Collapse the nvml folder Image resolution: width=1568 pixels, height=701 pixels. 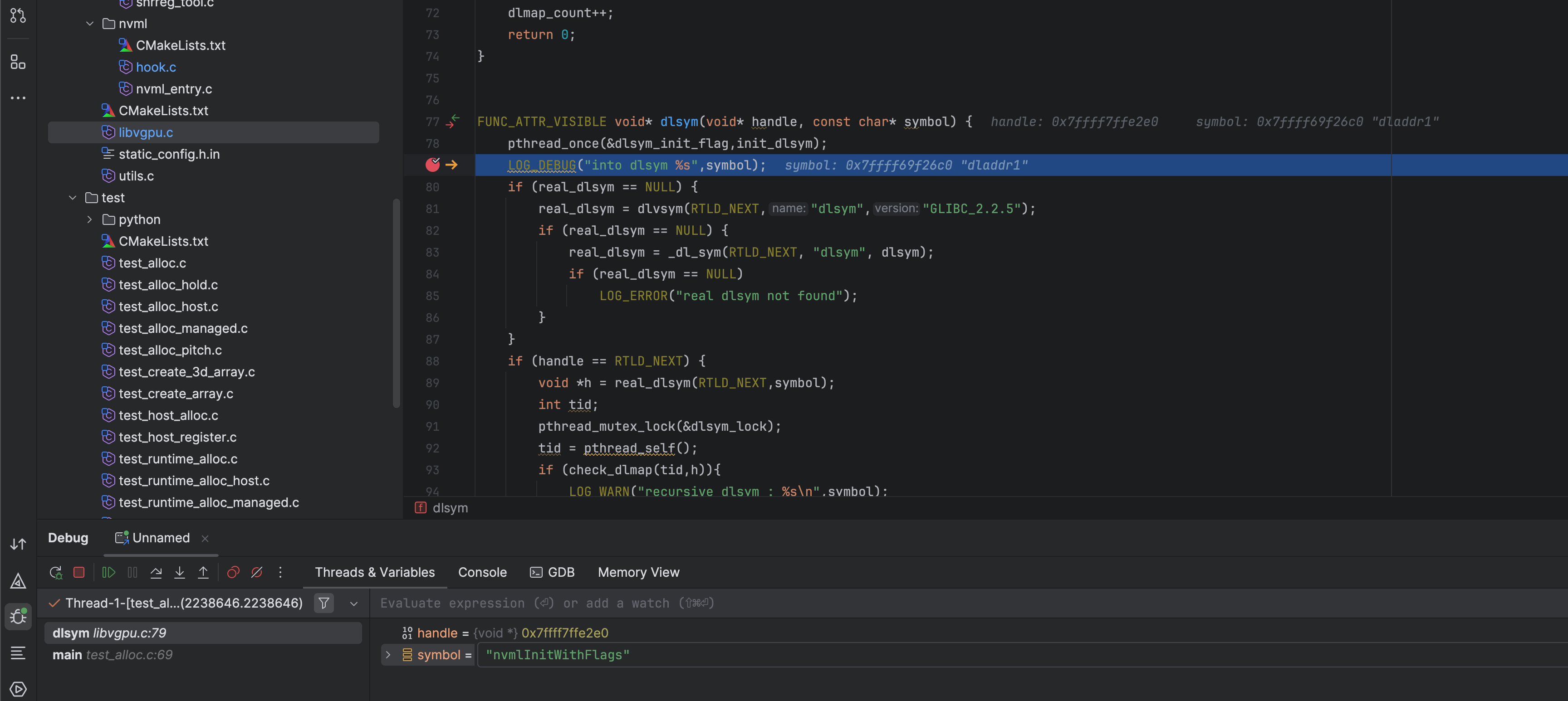(x=89, y=24)
